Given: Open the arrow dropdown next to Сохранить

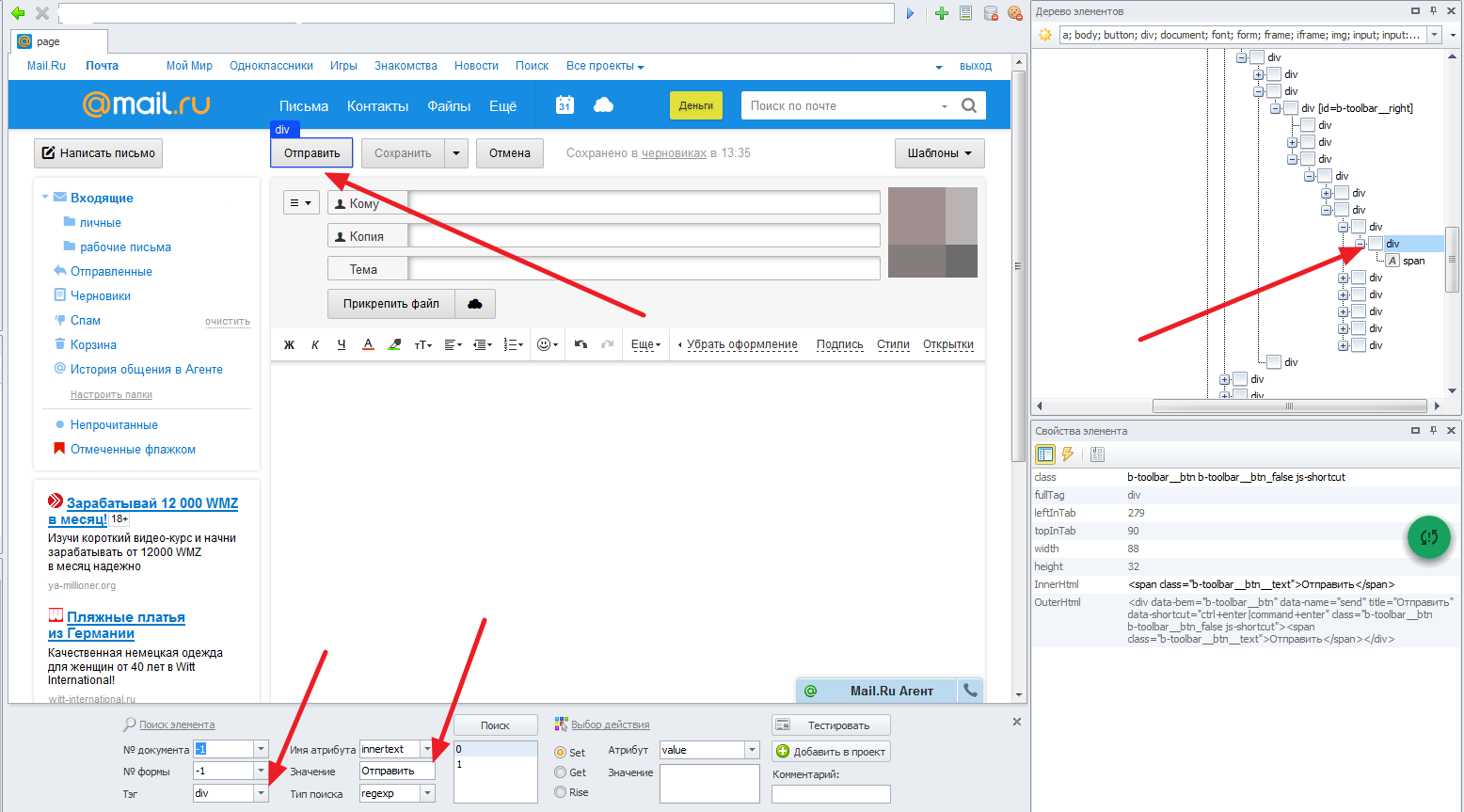Looking at the screenshot, I should pos(456,153).
